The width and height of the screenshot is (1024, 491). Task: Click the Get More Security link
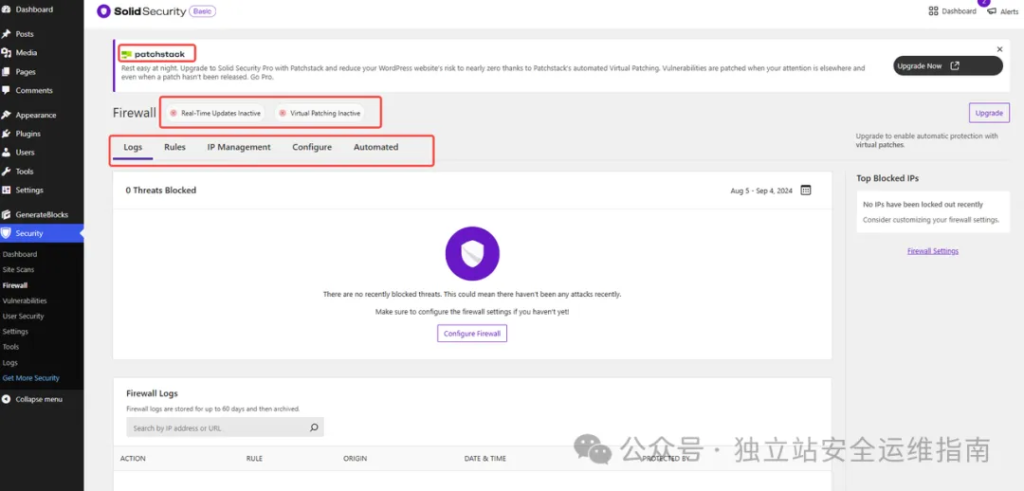[31, 378]
